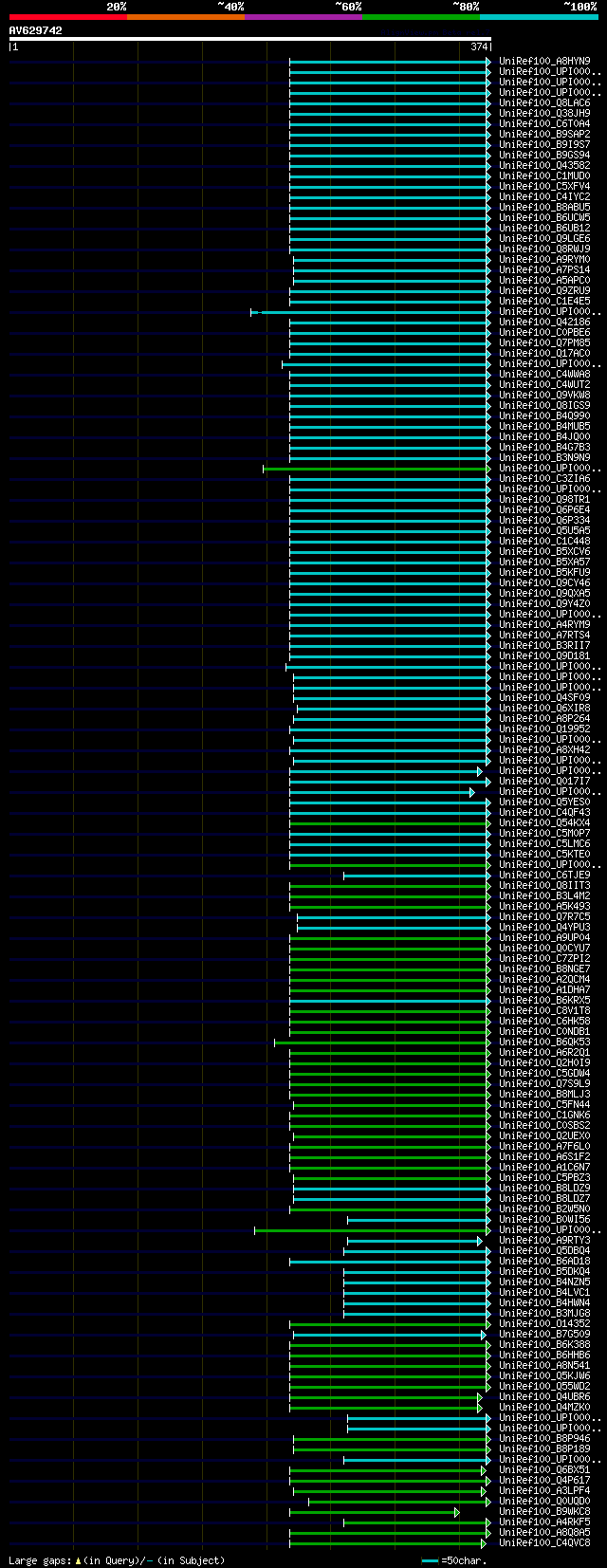Select hit UniRef100_Q6P334
The image size is (607, 1568).
coord(544,521)
